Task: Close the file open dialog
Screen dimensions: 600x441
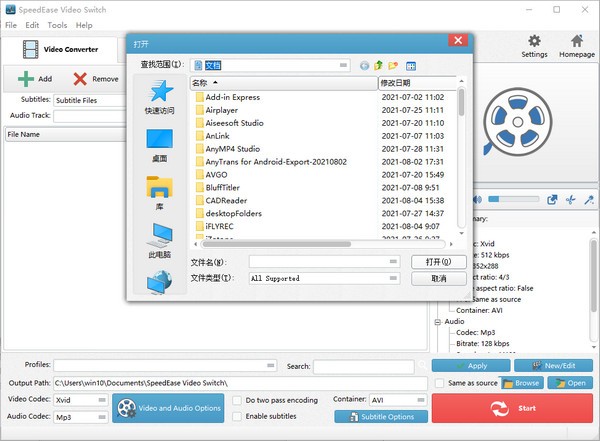Action: 458,41
